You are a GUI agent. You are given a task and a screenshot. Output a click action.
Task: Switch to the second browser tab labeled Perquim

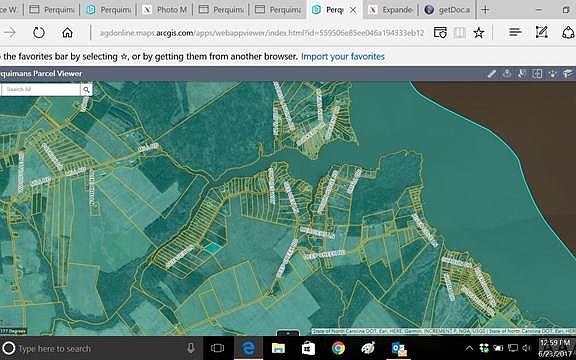(109, 10)
